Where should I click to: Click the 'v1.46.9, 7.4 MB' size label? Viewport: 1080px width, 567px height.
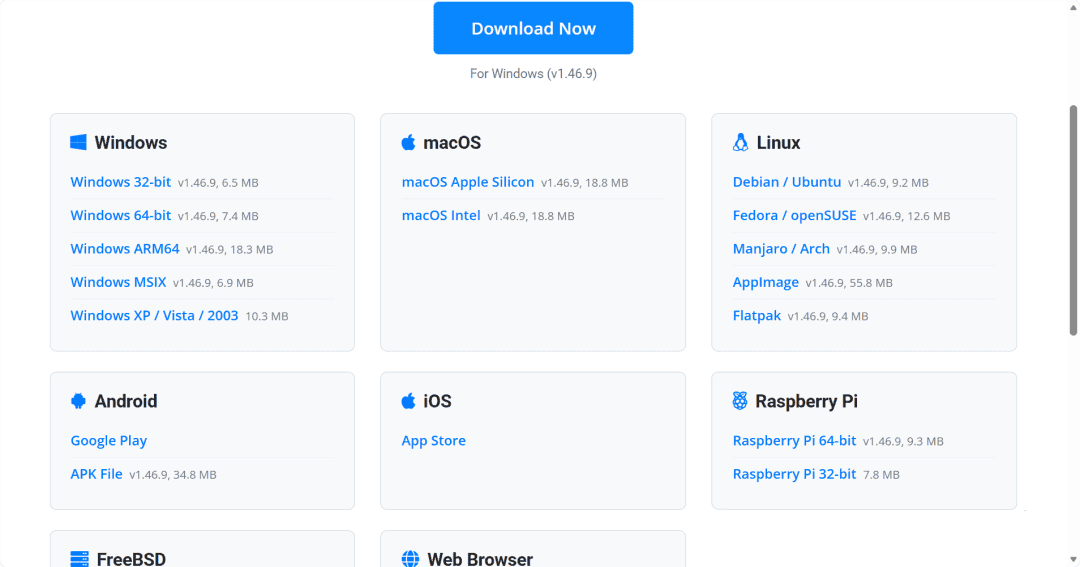tap(218, 216)
